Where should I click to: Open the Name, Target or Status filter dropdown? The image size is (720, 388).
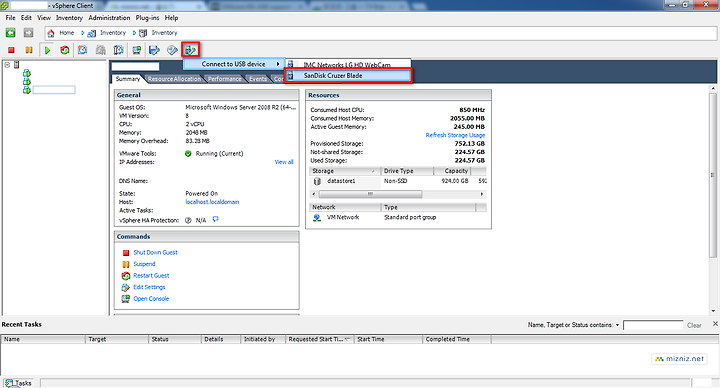(x=617, y=325)
